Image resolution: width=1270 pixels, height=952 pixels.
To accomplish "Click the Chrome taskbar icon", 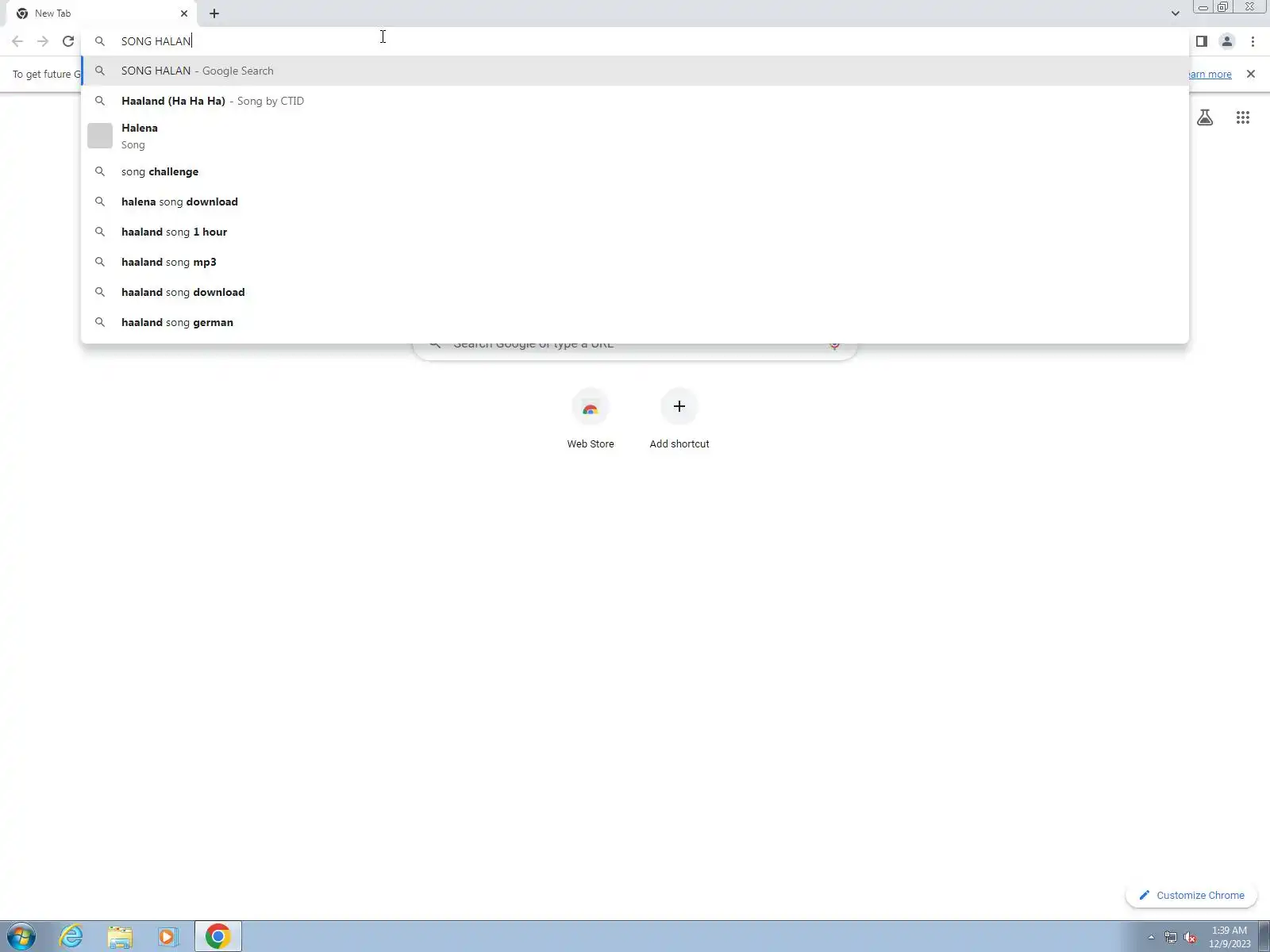I will tap(217, 937).
